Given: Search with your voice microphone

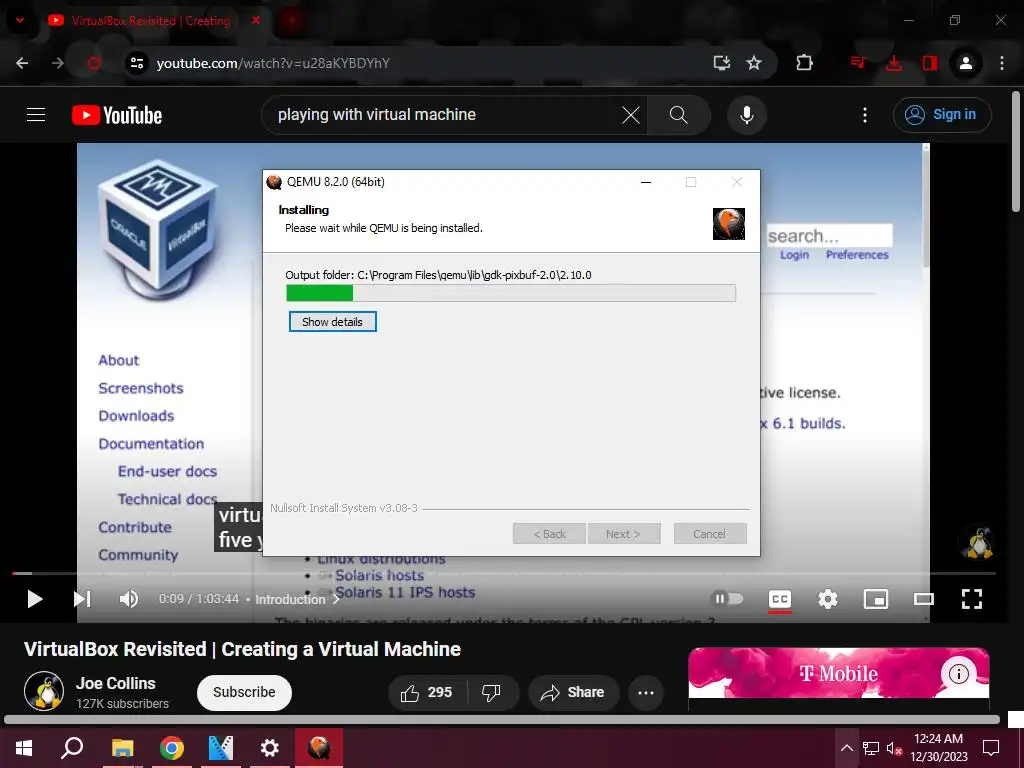Looking at the screenshot, I should [746, 115].
